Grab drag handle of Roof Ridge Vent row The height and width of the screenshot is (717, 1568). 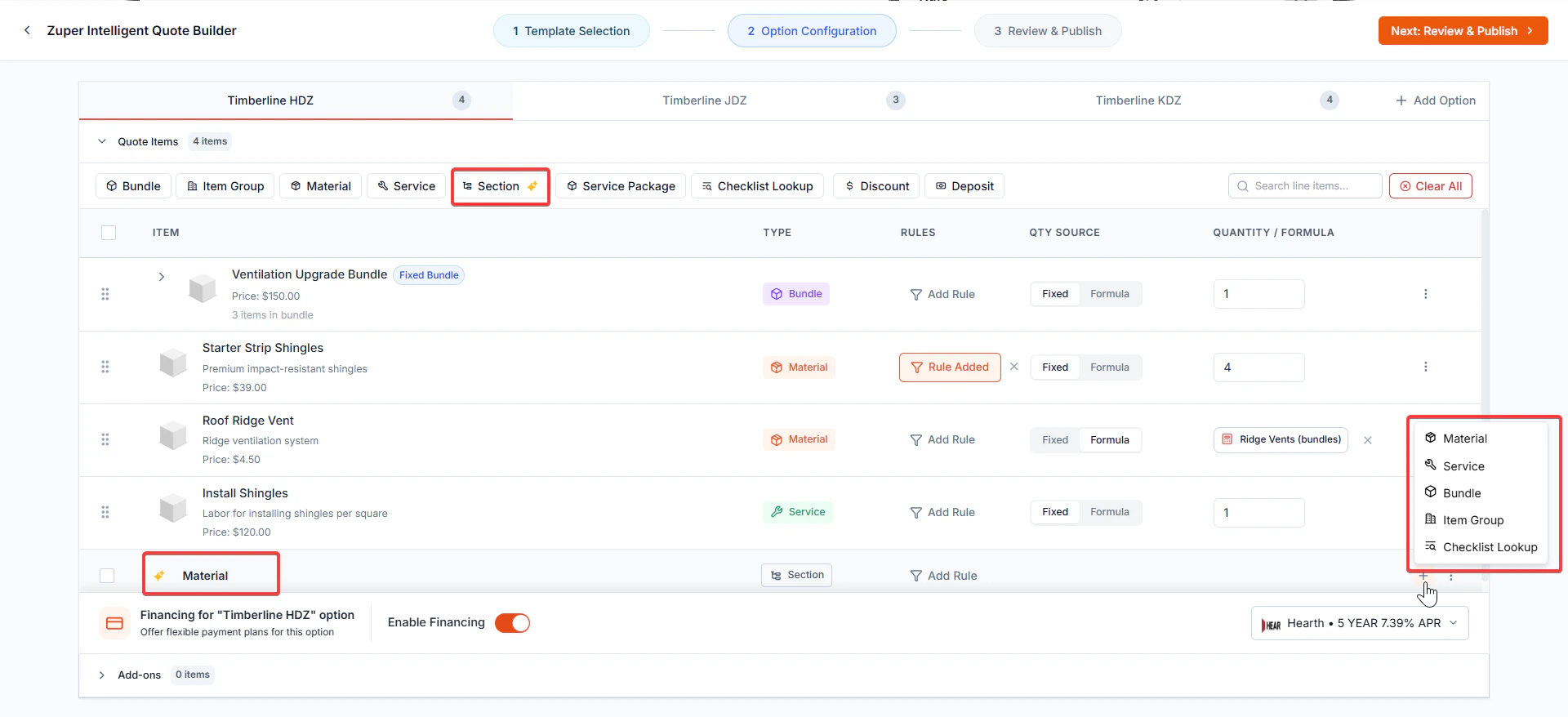[105, 439]
